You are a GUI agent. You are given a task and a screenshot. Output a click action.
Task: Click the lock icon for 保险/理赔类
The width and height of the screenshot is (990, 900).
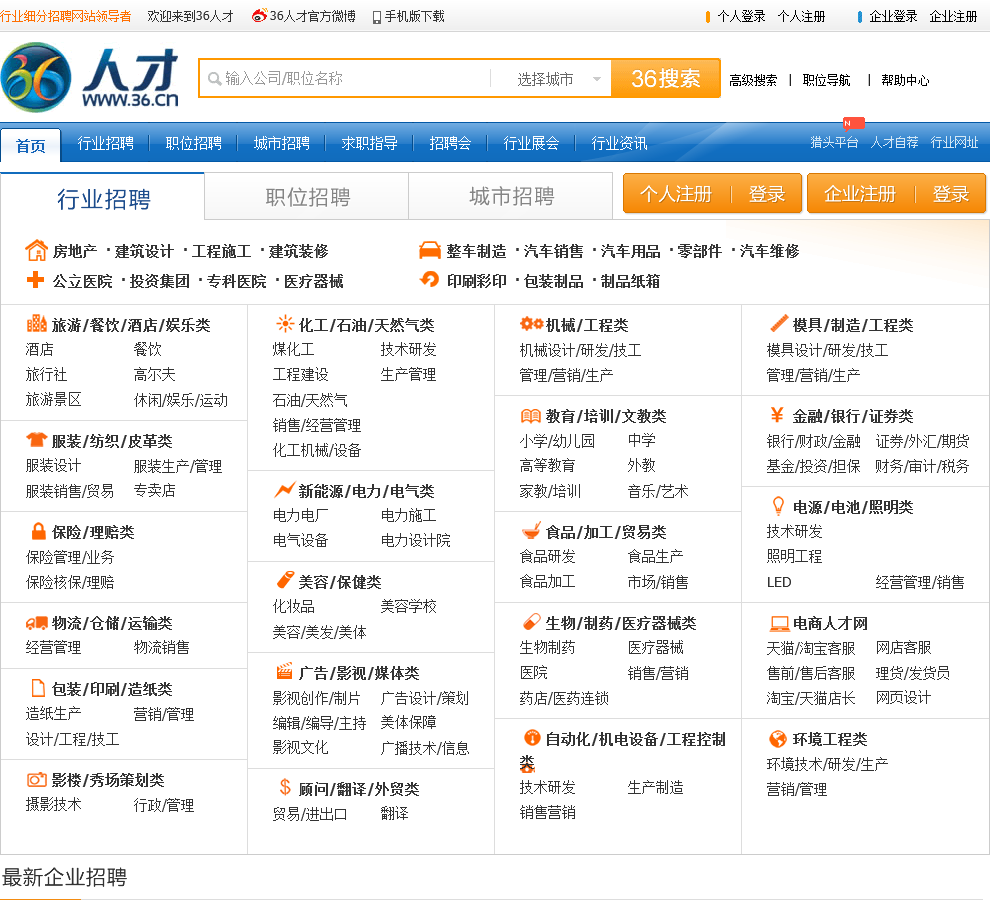click(38, 531)
